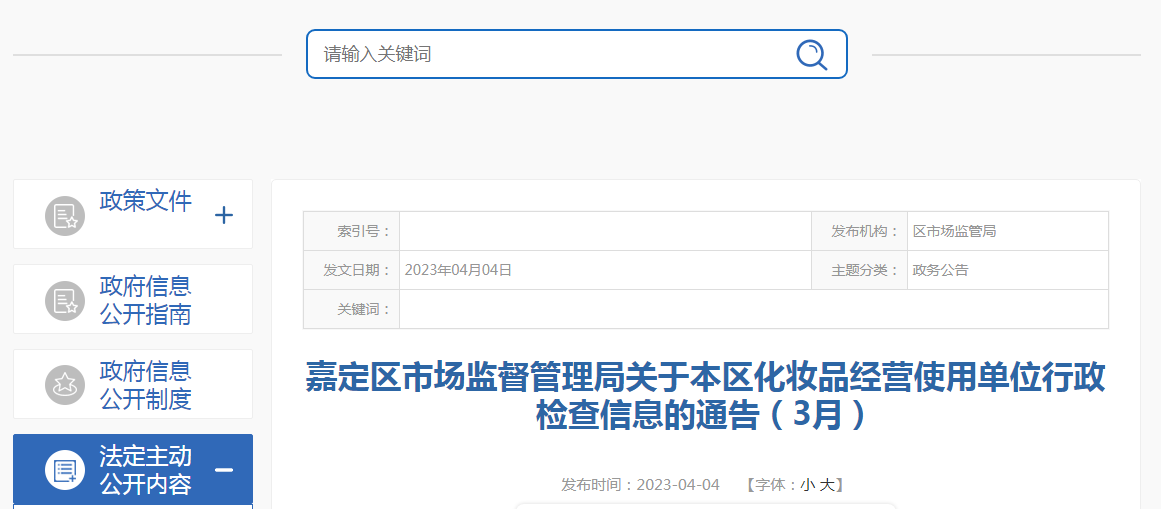The image size is (1161, 509).
Task: Expand 政策文件 with the plus sign
Action: [x=224, y=216]
